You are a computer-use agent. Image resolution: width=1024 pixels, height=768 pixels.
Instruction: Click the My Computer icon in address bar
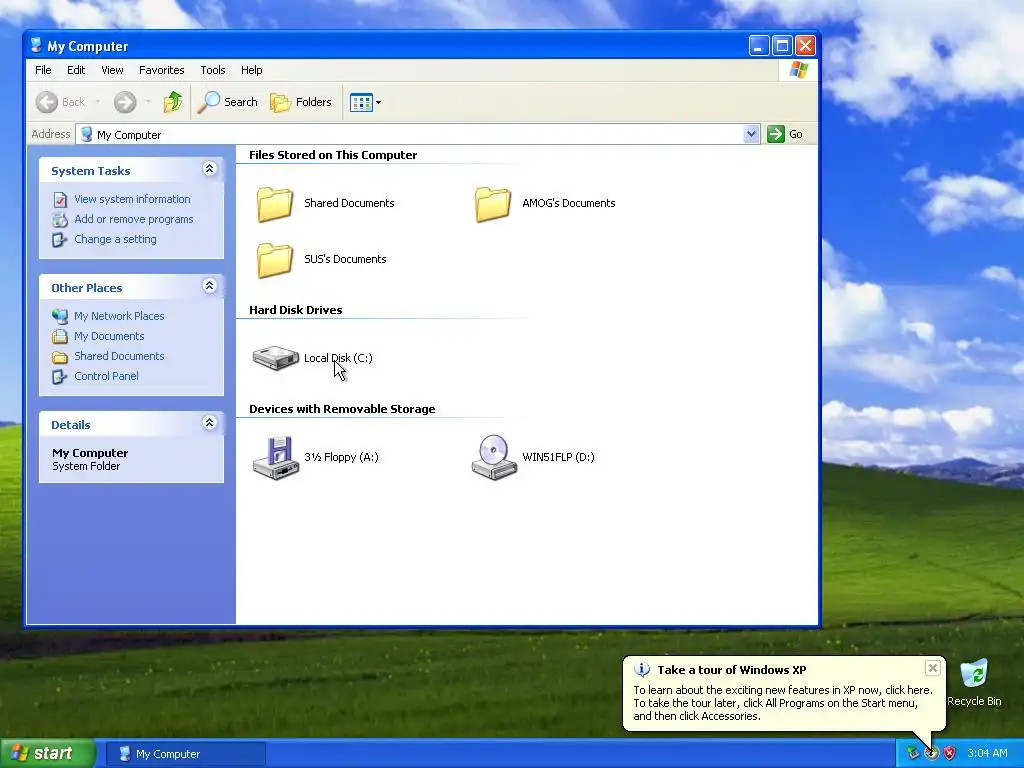click(x=86, y=135)
